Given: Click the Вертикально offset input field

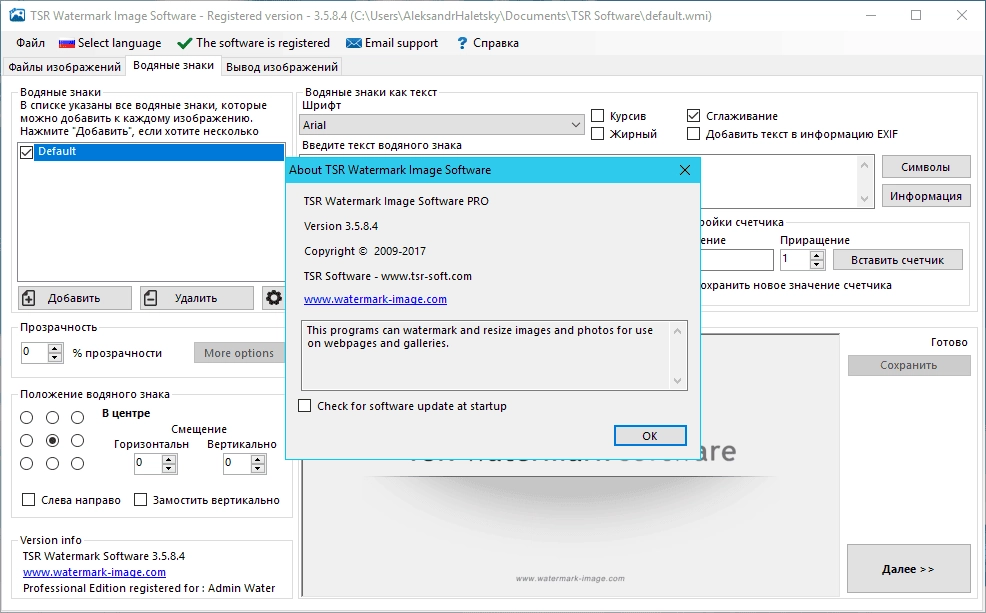Looking at the screenshot, I should tap(238, 463).
